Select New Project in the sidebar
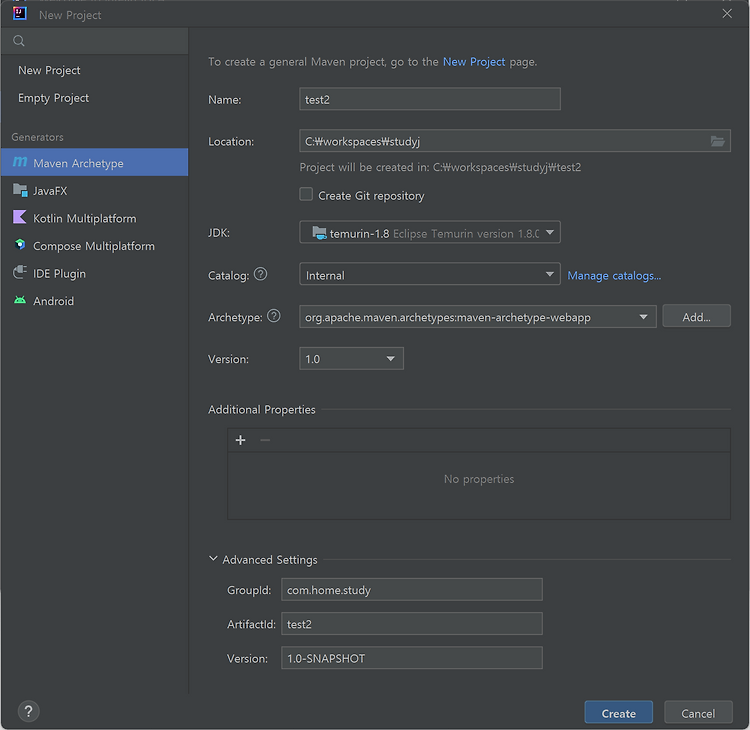Image resolution: width=750 pixels, height=730 pixels. [x=95, y=70]
